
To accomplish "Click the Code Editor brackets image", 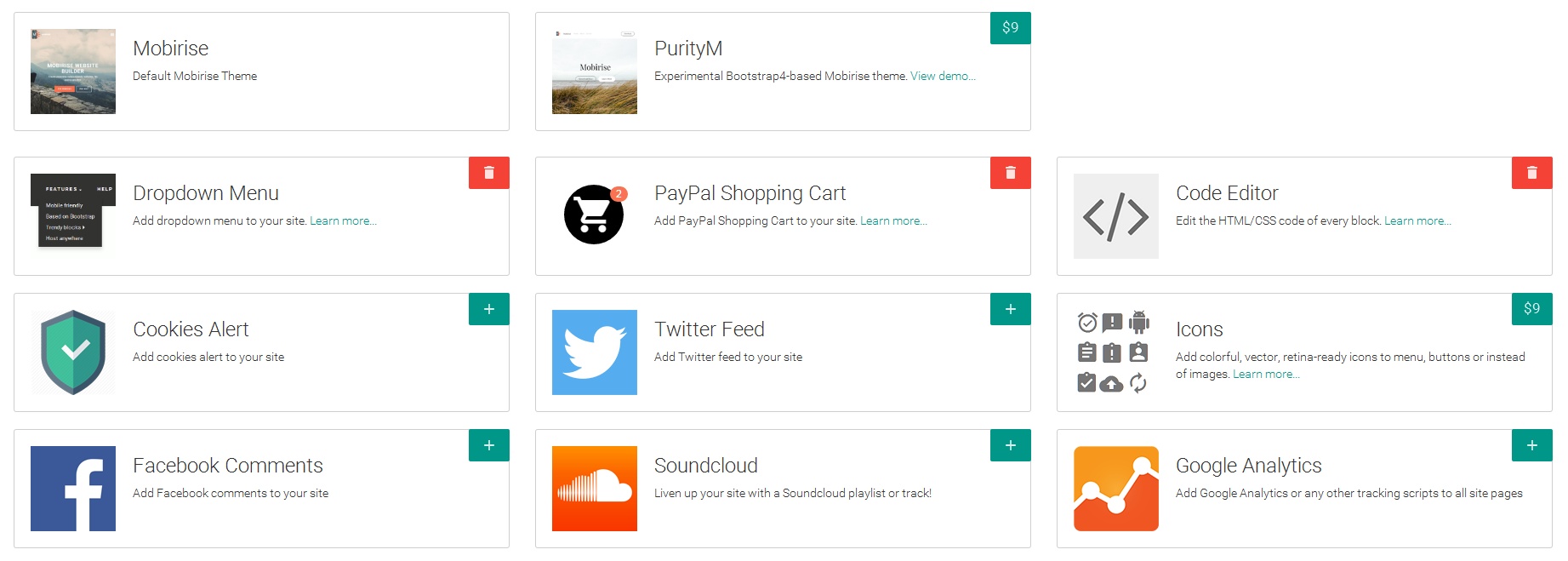I will pos(1116,216).
